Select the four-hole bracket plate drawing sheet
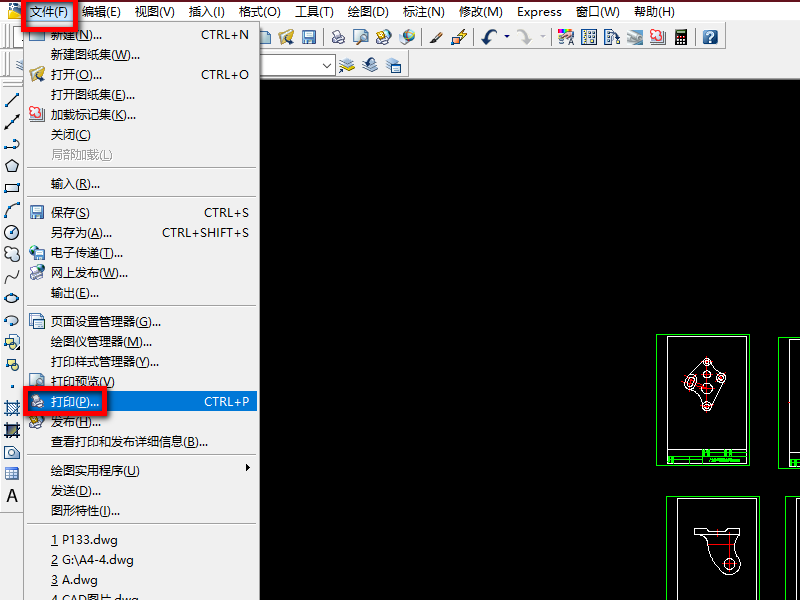 (703, 400)
